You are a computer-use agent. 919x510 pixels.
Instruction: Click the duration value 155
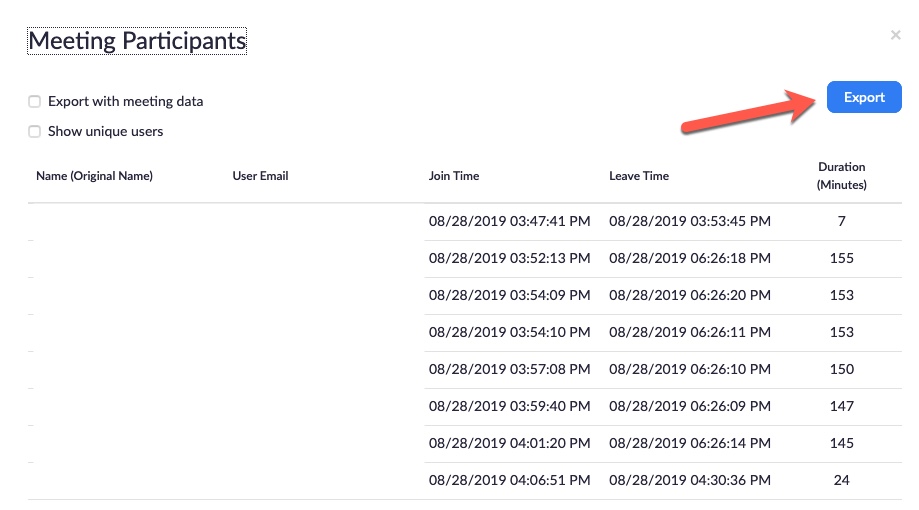click(842, 259)
